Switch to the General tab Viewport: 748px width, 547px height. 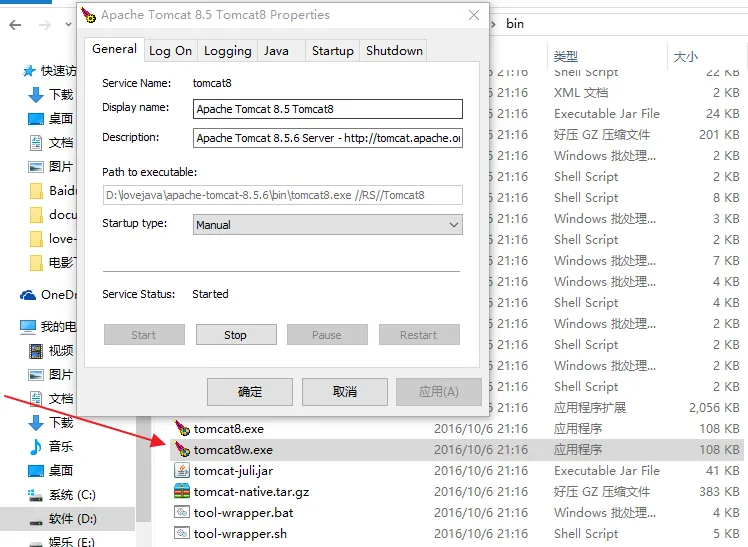click(114, 49)
